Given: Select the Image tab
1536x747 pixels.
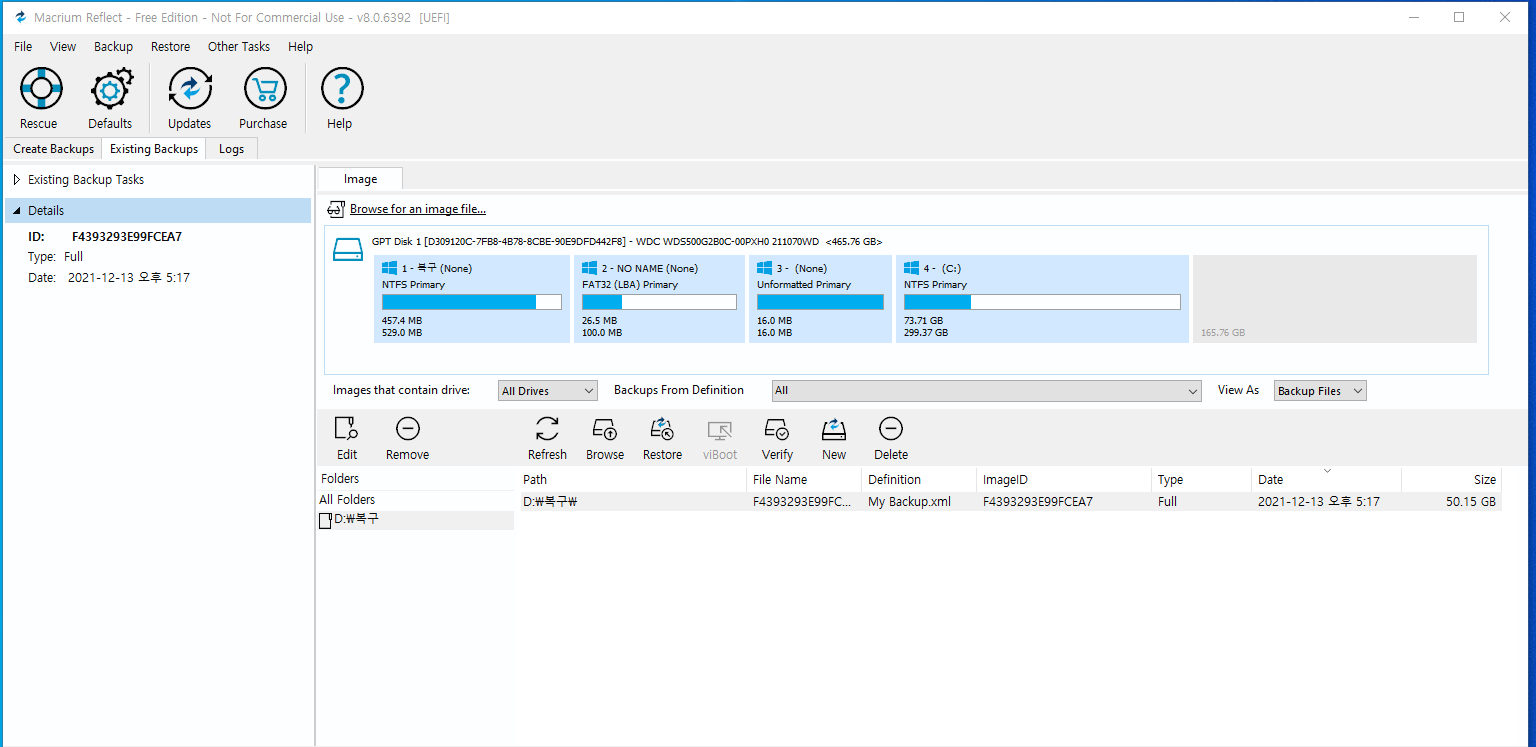Looking at the screenshot, I should pyautogui.click(x=360, y=179).
